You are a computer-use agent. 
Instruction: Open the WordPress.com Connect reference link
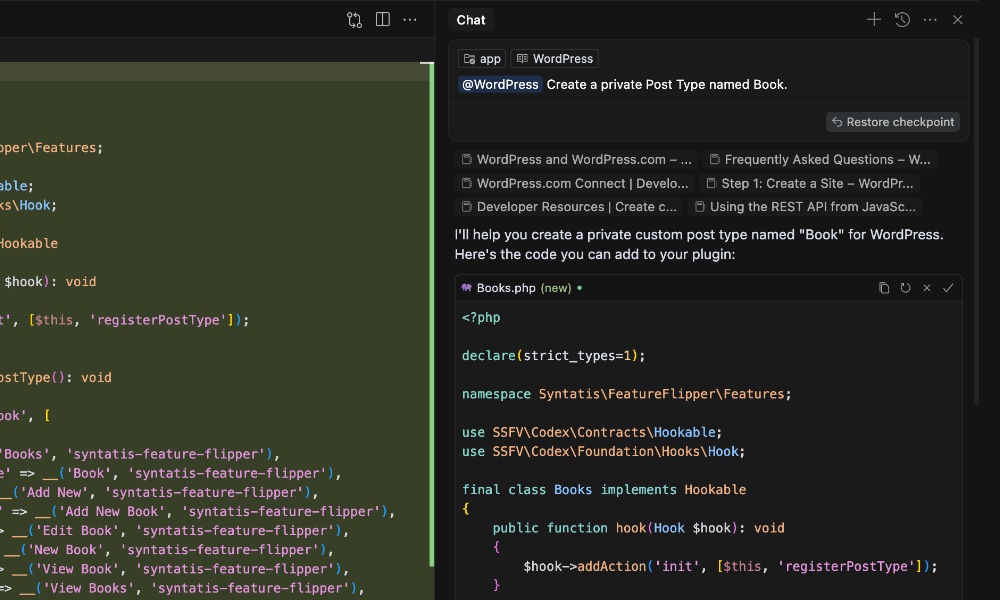[575, 183]
